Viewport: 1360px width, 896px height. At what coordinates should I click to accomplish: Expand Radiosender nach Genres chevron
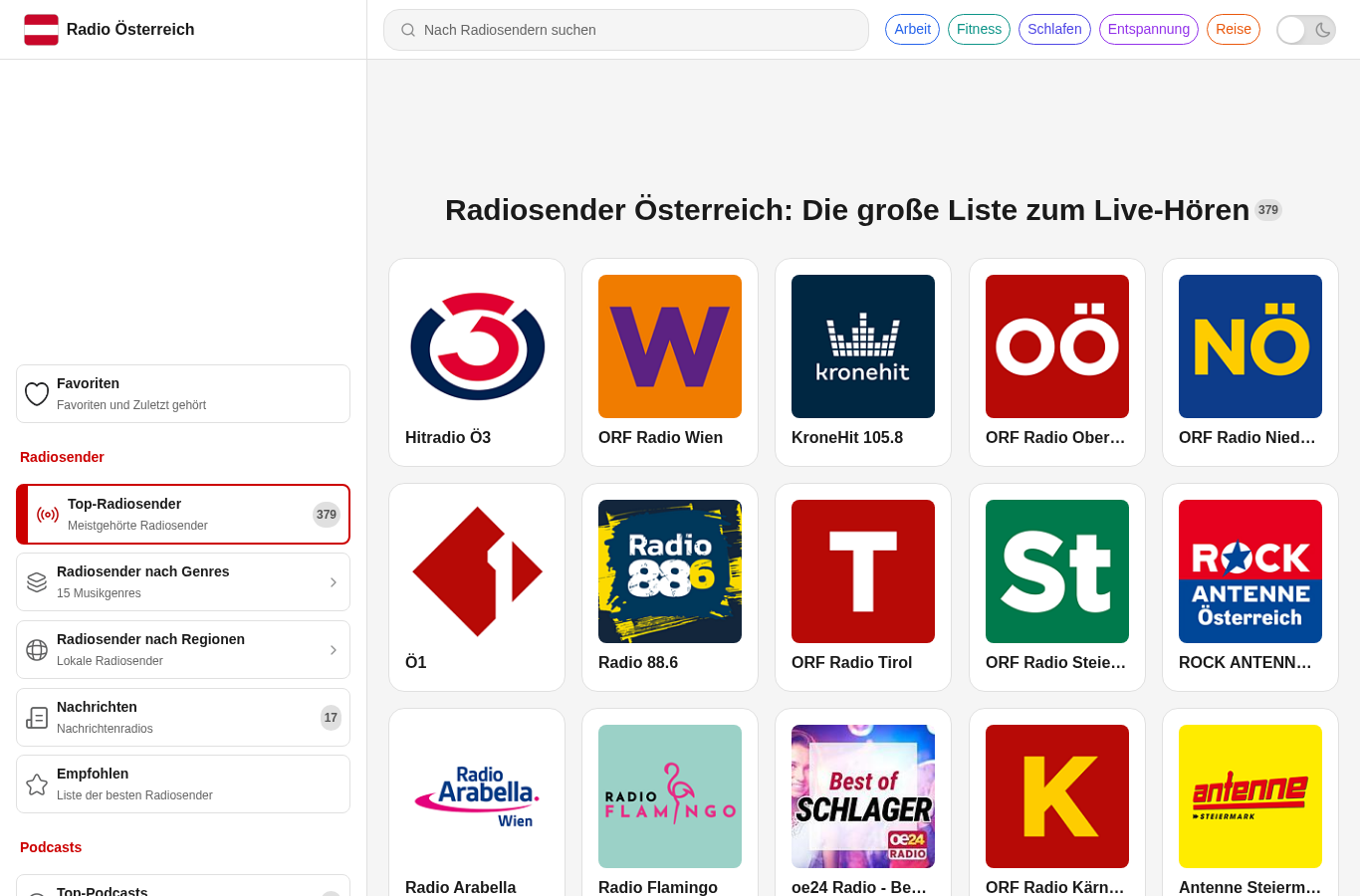334,582
